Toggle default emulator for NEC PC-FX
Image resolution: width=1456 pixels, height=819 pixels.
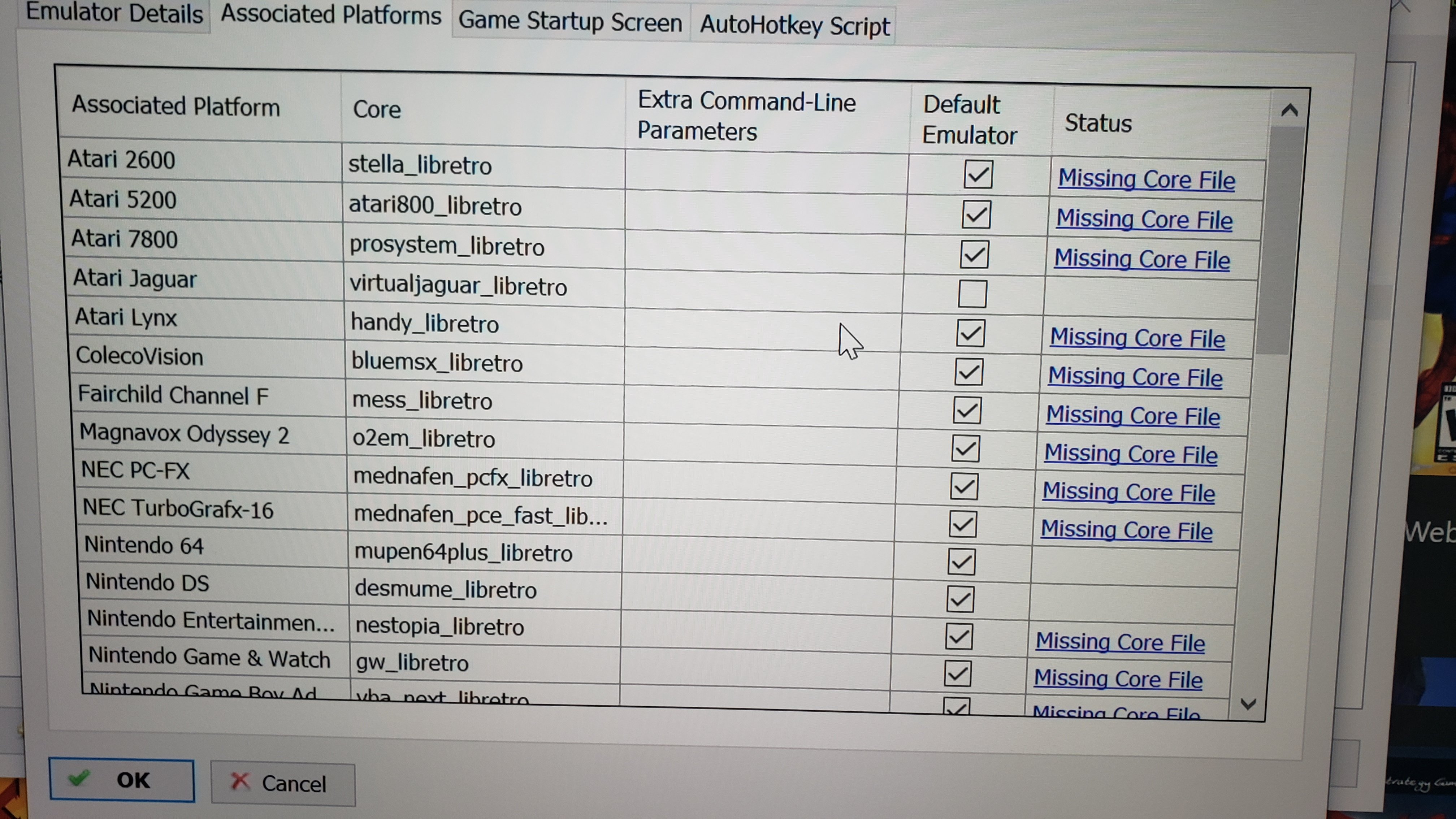pos(964,487)
